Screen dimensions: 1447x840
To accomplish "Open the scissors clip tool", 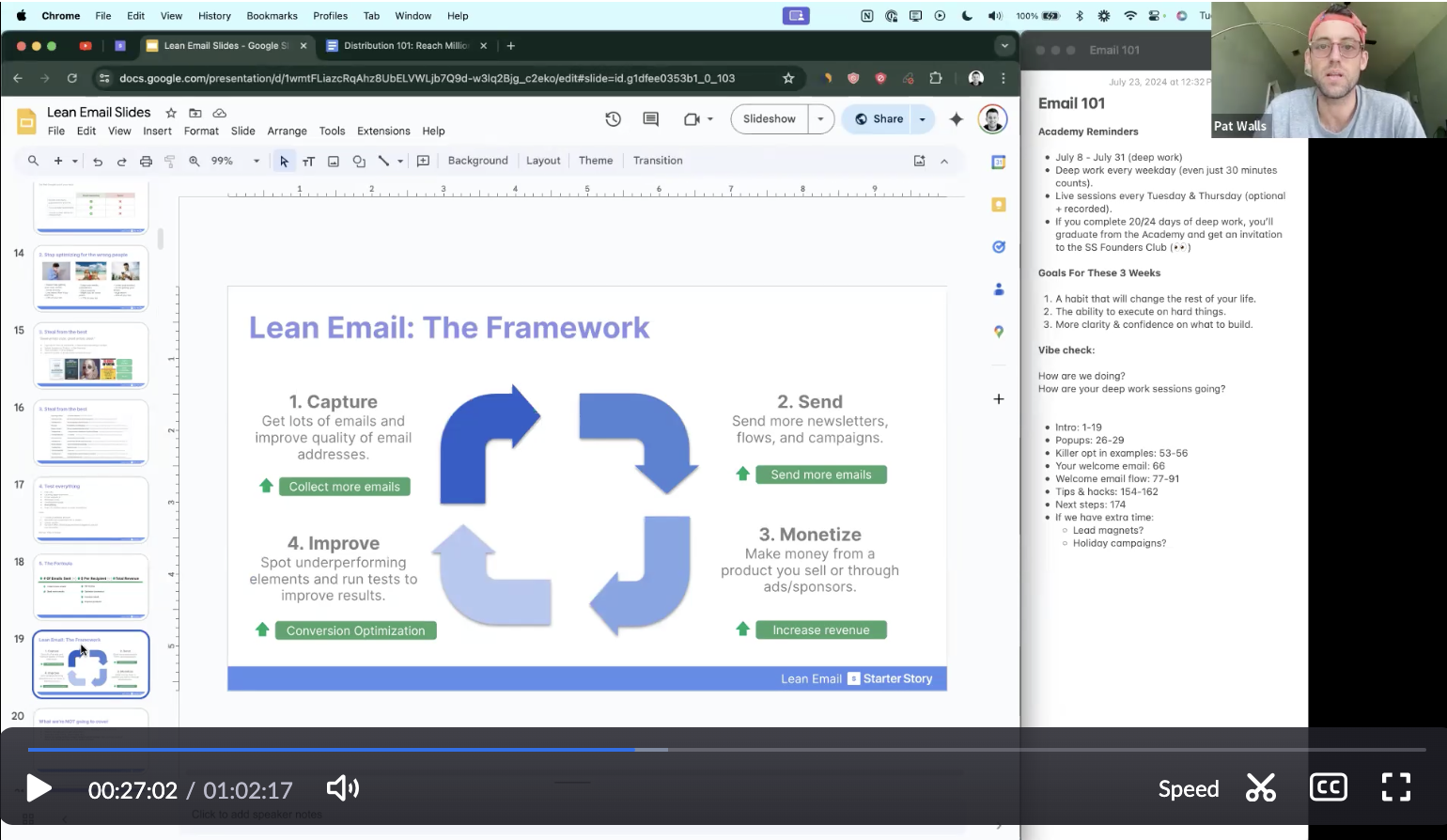I will [x=1260, y=788].
